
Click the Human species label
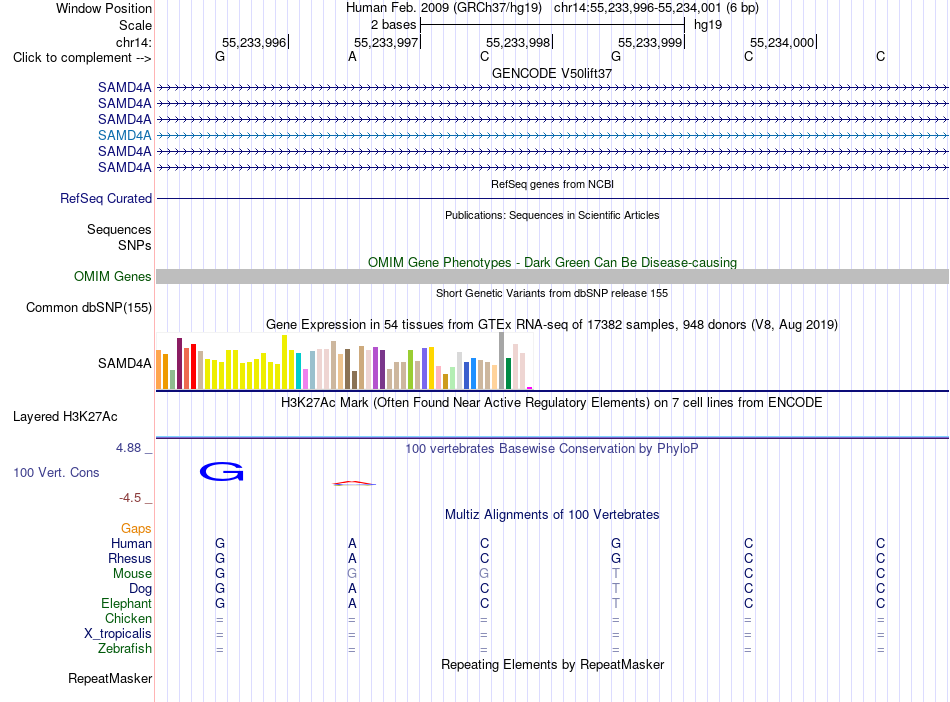pyautogui.click(x=131, y=543)
